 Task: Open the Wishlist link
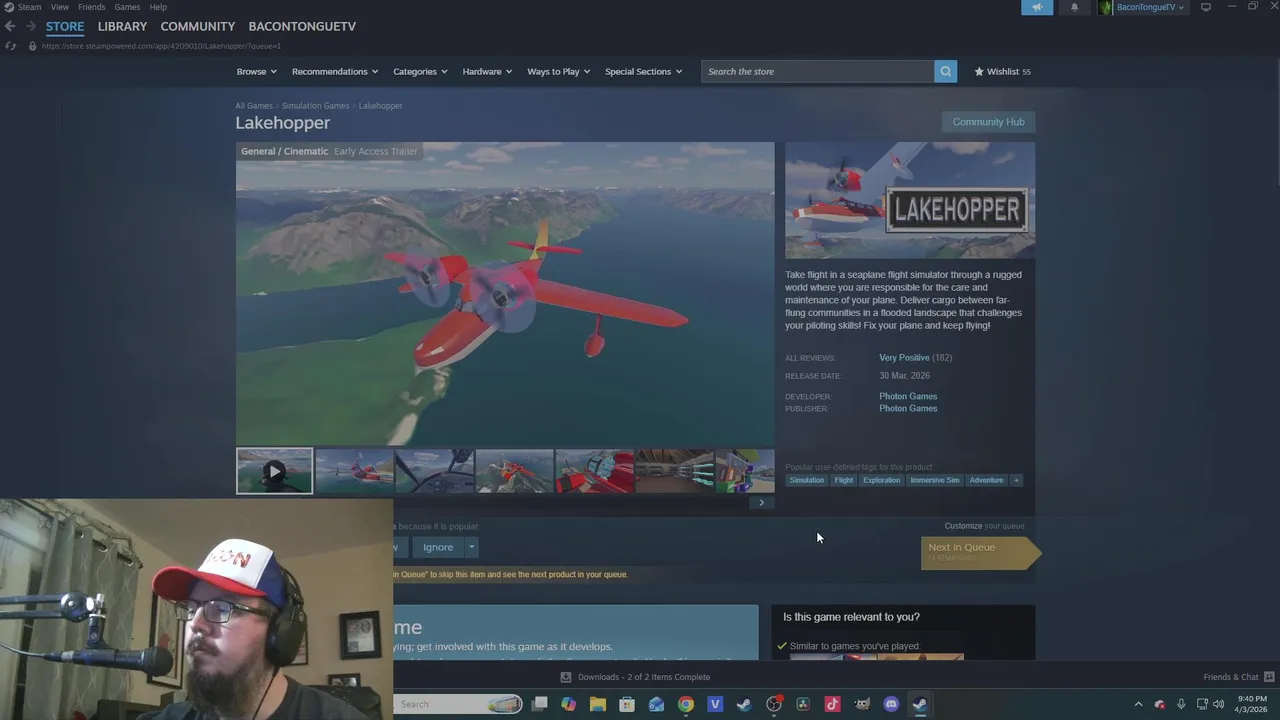pyautogui.click(x=1003, y=71)
